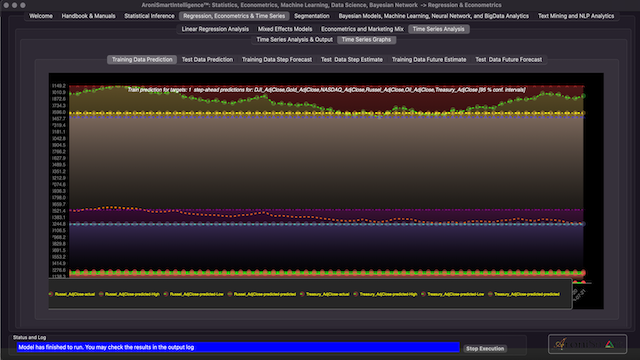The height and width of the screenshot is (360, 640).
Task: Click the status log message field
Action: 238,347
